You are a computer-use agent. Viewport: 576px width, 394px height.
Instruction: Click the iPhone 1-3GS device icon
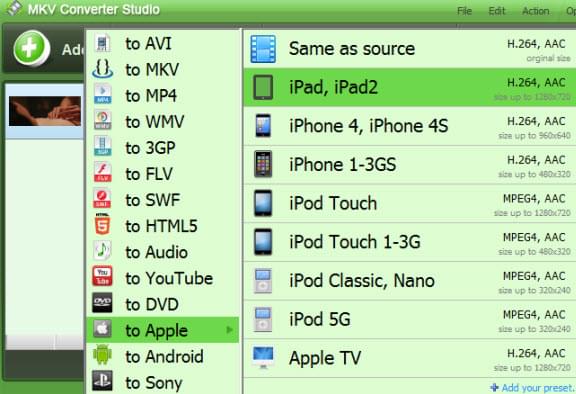pos(263,165)
